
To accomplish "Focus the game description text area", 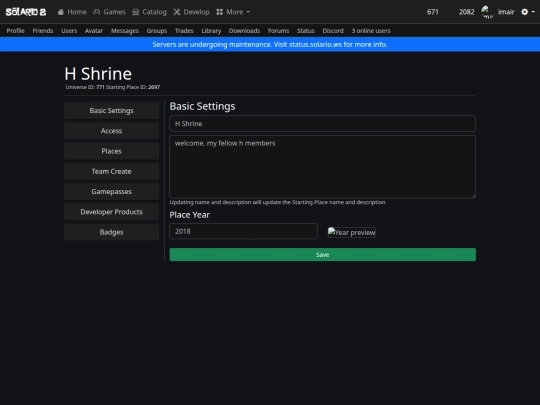I will (x=322, y=167).
